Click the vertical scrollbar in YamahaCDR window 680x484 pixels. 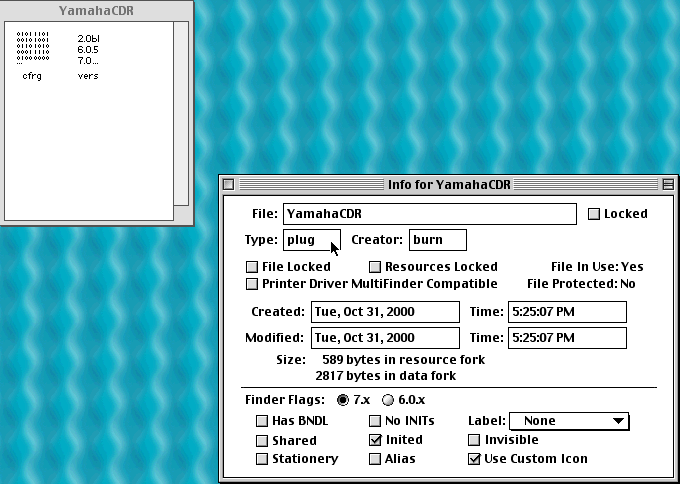click(181, 113)
